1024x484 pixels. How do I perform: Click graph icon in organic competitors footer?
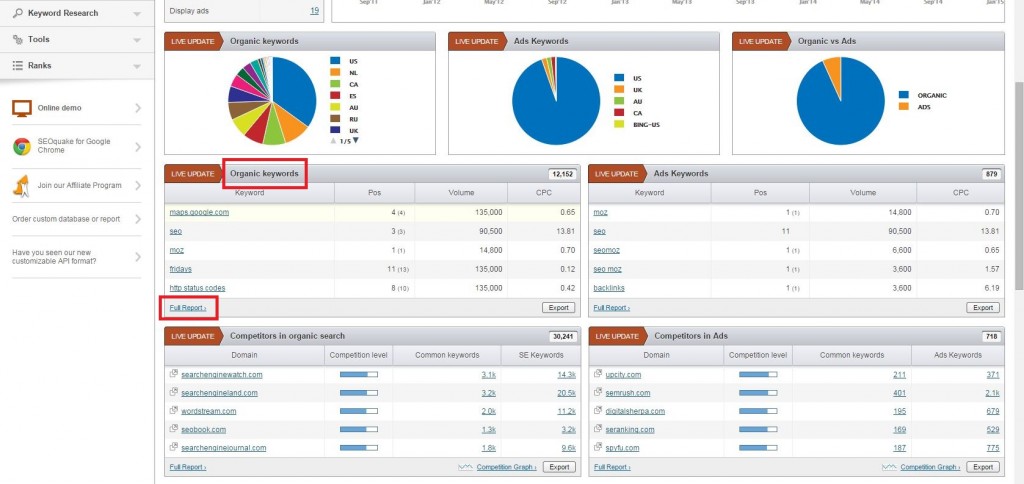[466, 467]
